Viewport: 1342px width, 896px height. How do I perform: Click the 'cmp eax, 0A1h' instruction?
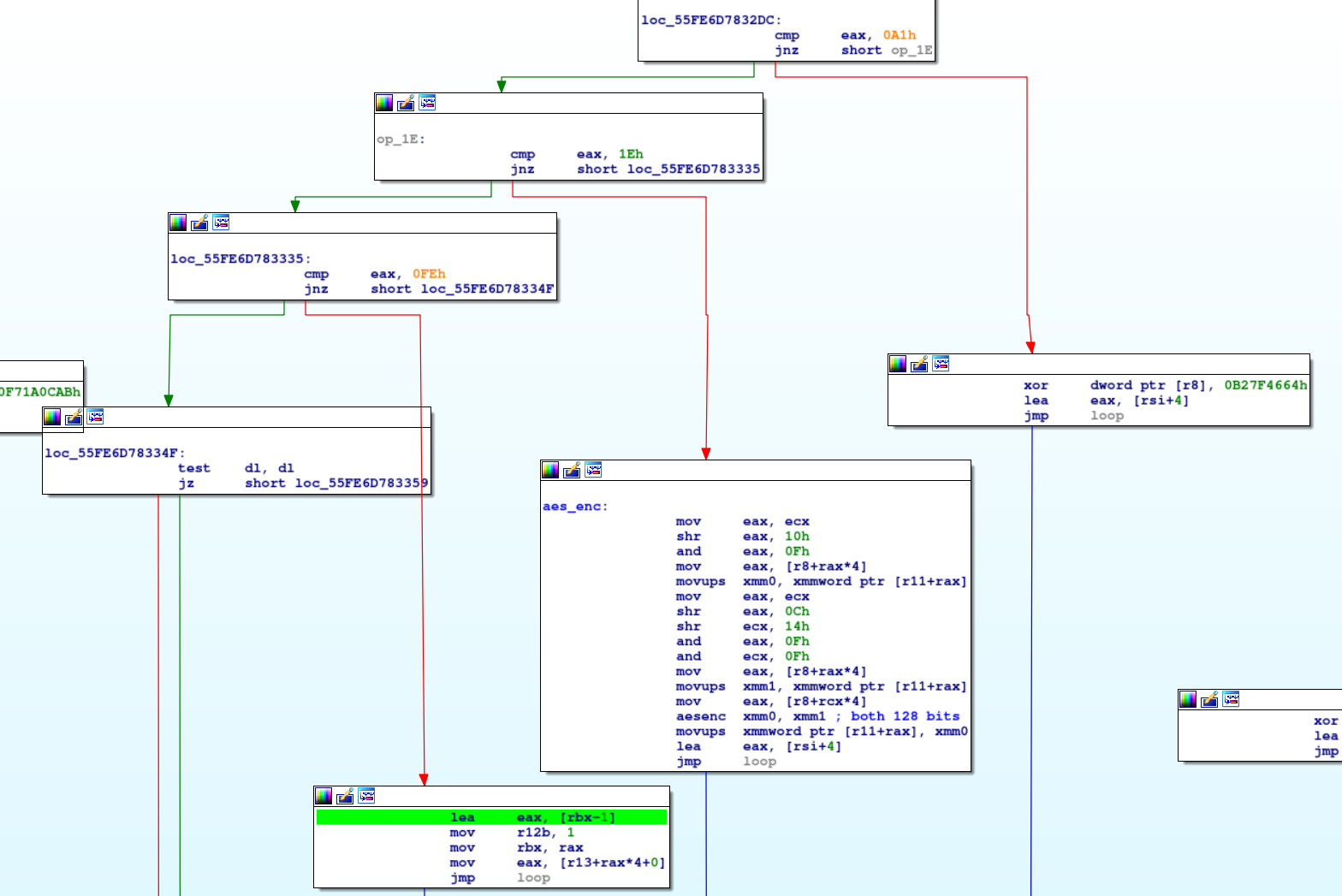pyautogui.click(x=845, y=35)
